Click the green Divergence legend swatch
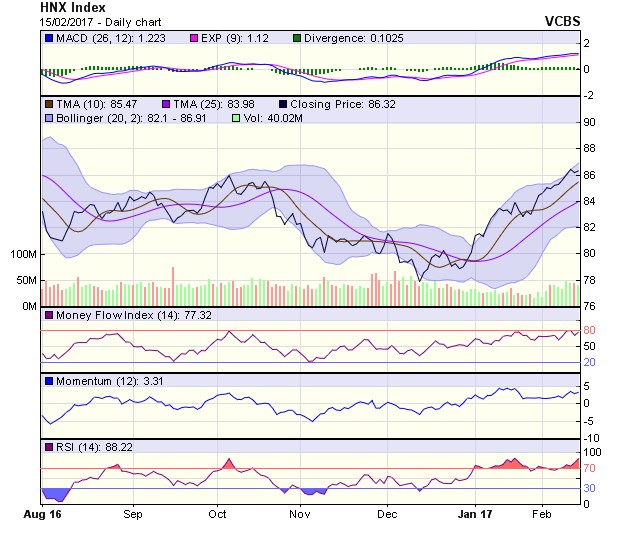 pos(295,38)
